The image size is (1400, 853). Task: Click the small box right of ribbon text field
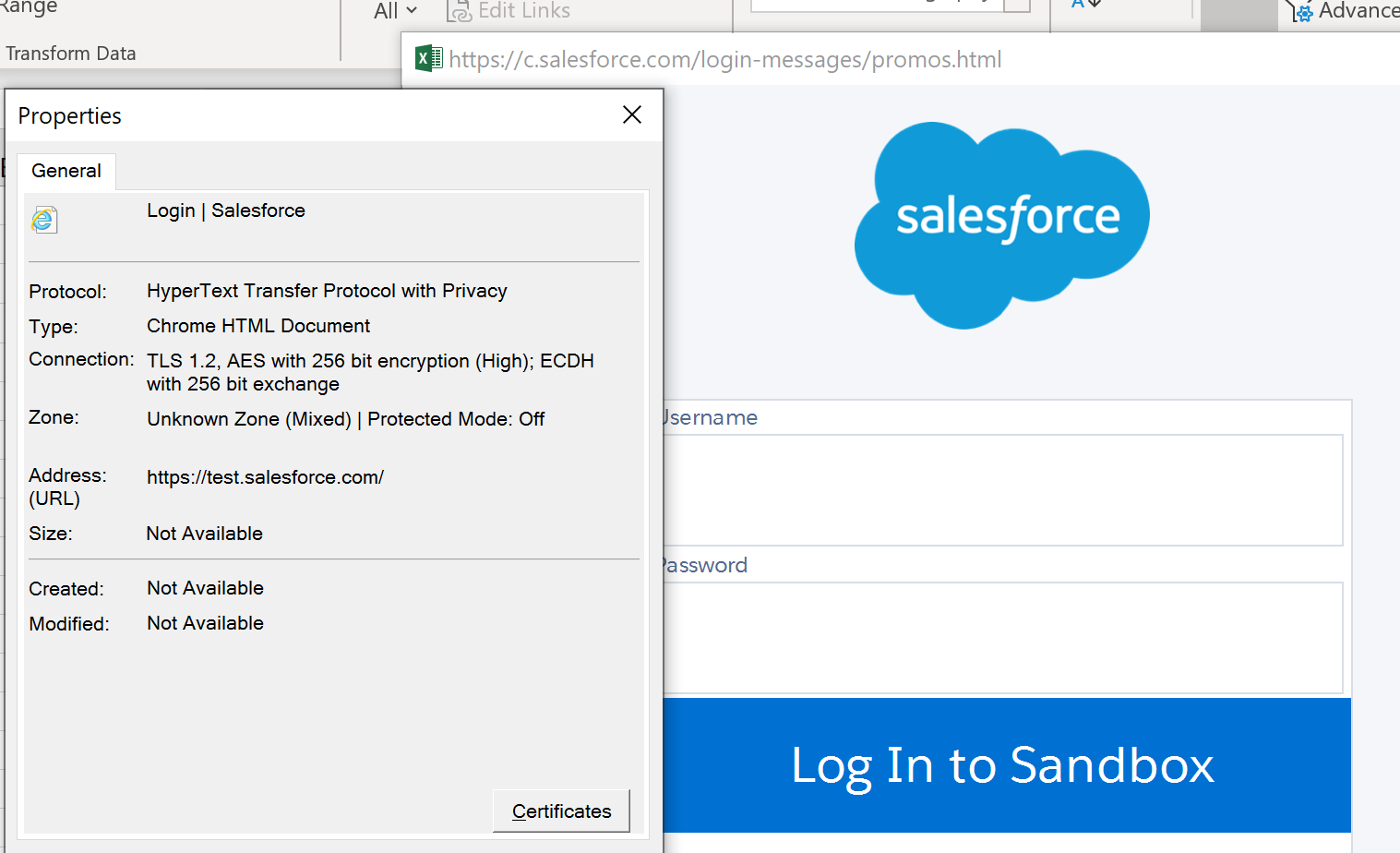pos(1016,6)
